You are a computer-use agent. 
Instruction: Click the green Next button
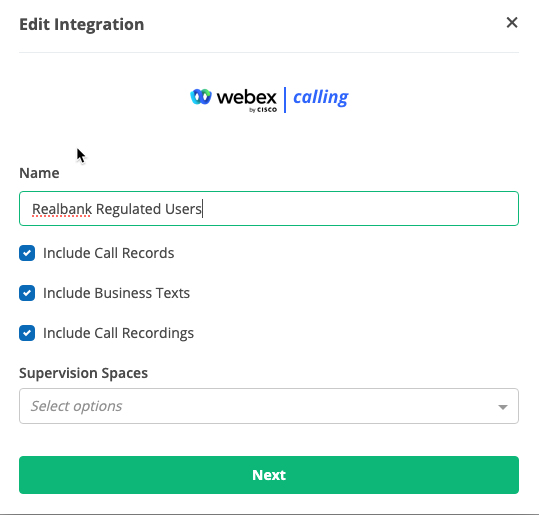tap(269, 475)
